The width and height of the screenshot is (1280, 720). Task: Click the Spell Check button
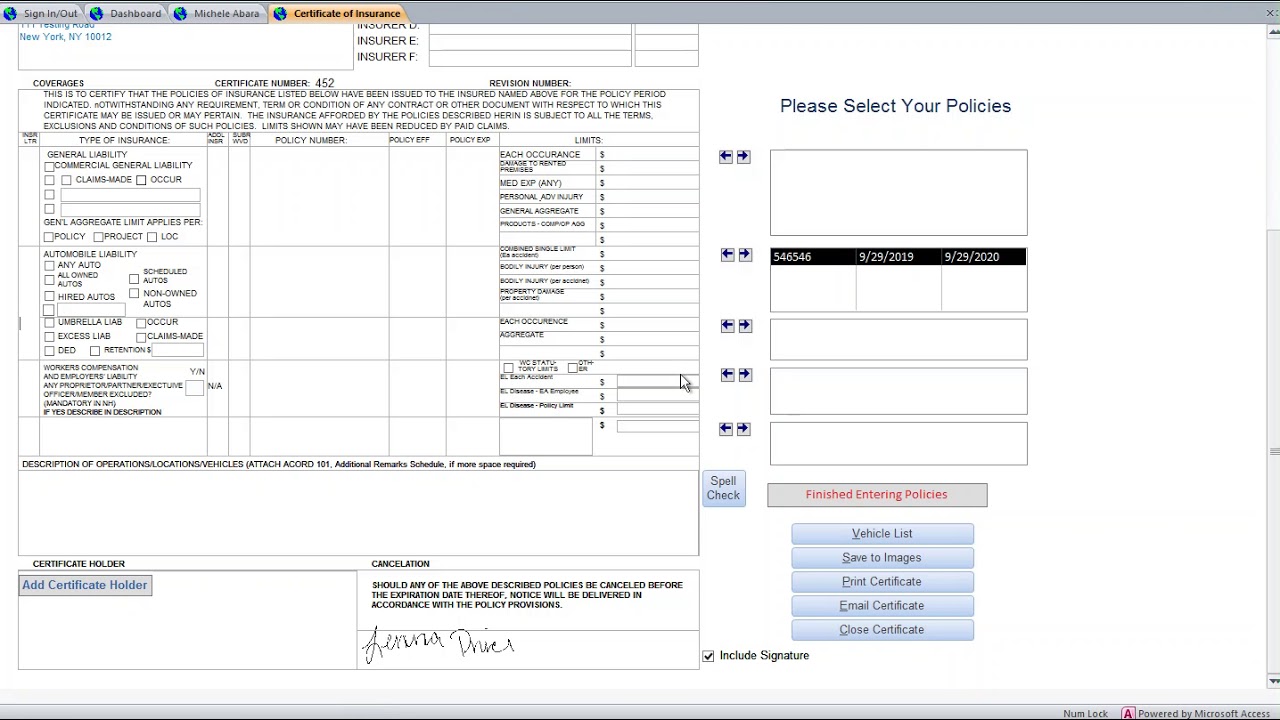[x=723, y=488]
